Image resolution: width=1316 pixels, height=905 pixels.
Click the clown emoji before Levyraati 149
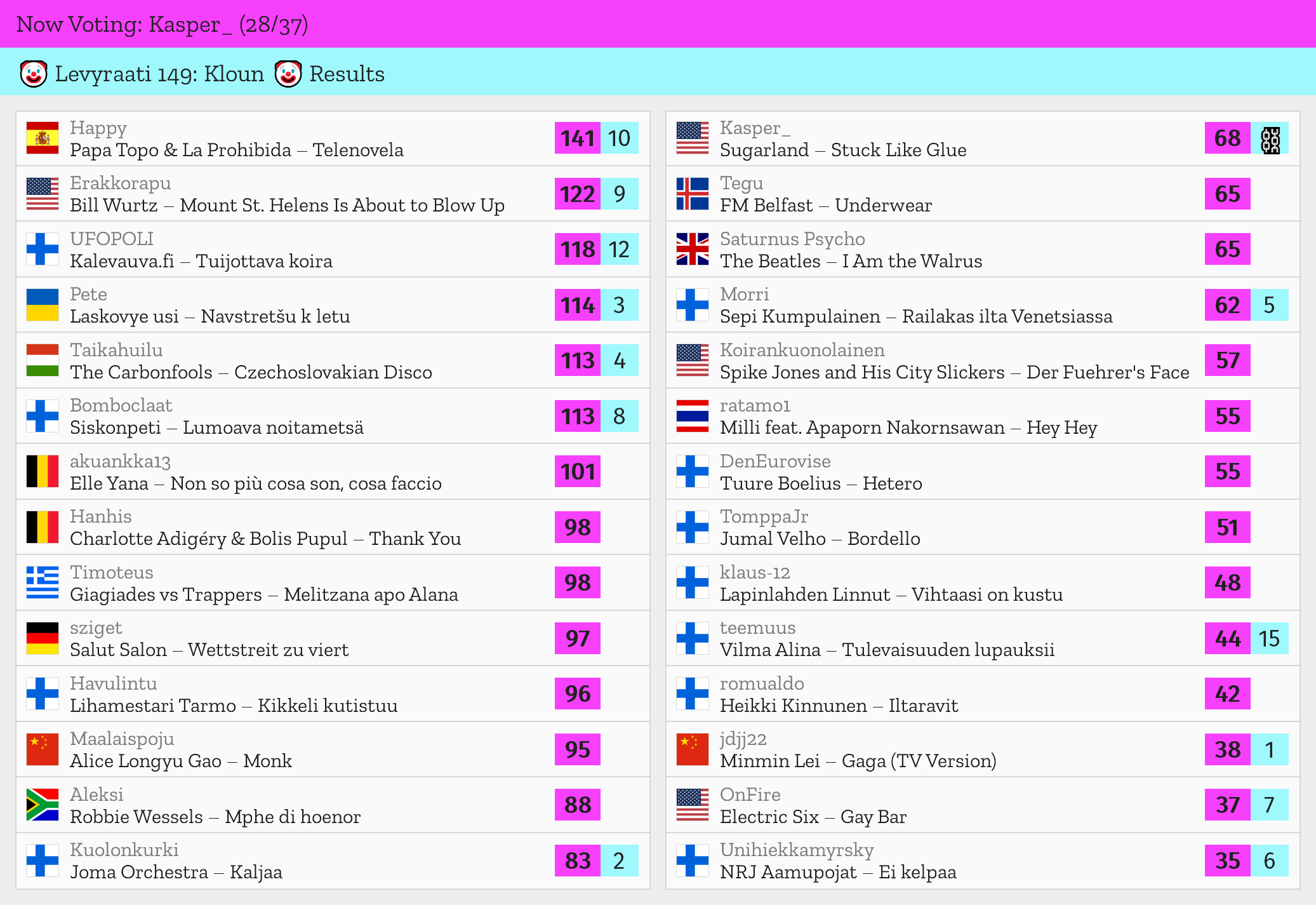pos(34,74)
